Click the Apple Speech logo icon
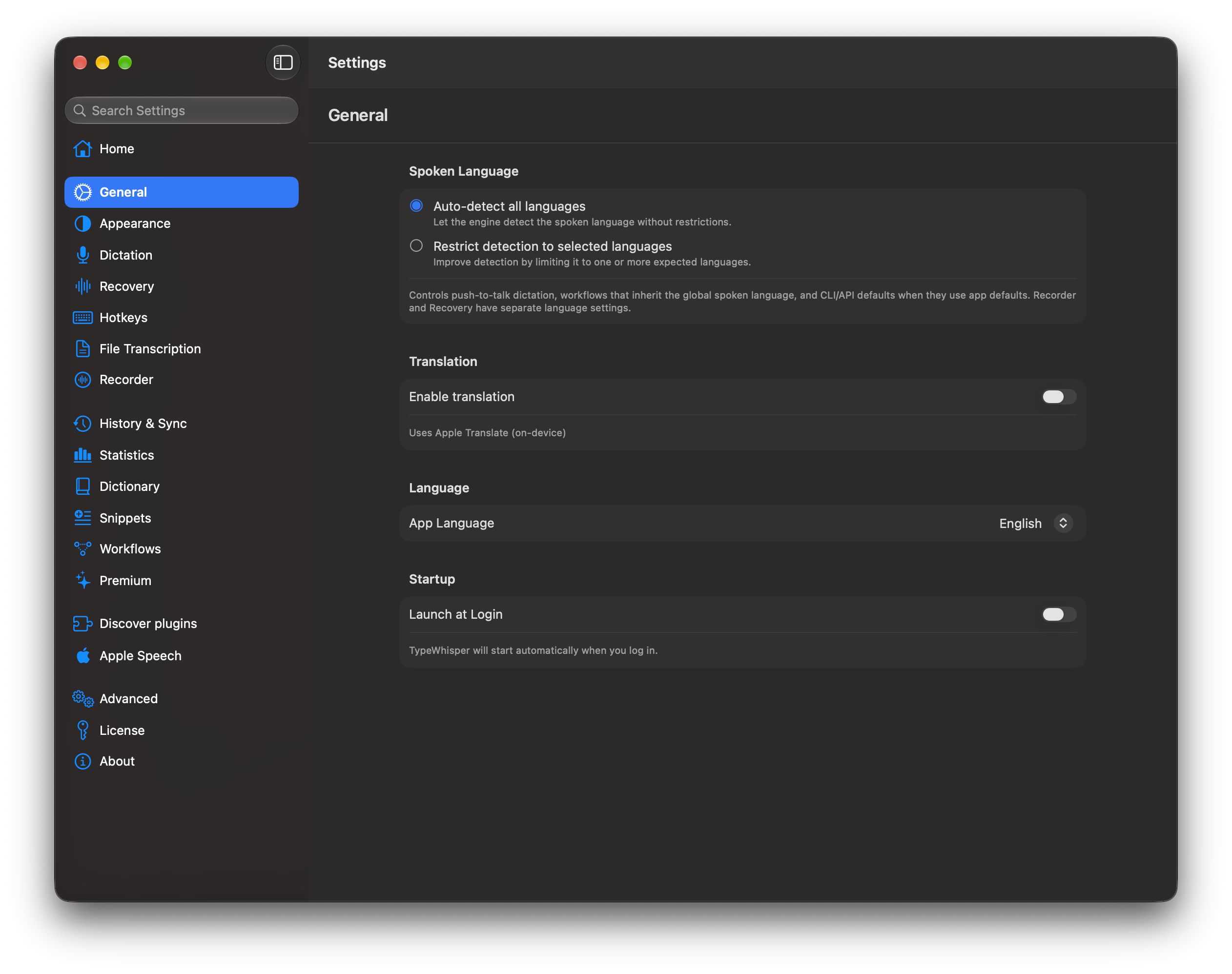Screen dimensions: 1232x974 (82, 656)
